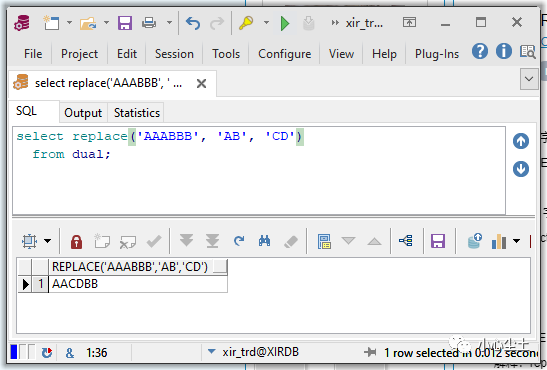
Task: Save the file with the purple floppy icon
Action: pos(125,23)
